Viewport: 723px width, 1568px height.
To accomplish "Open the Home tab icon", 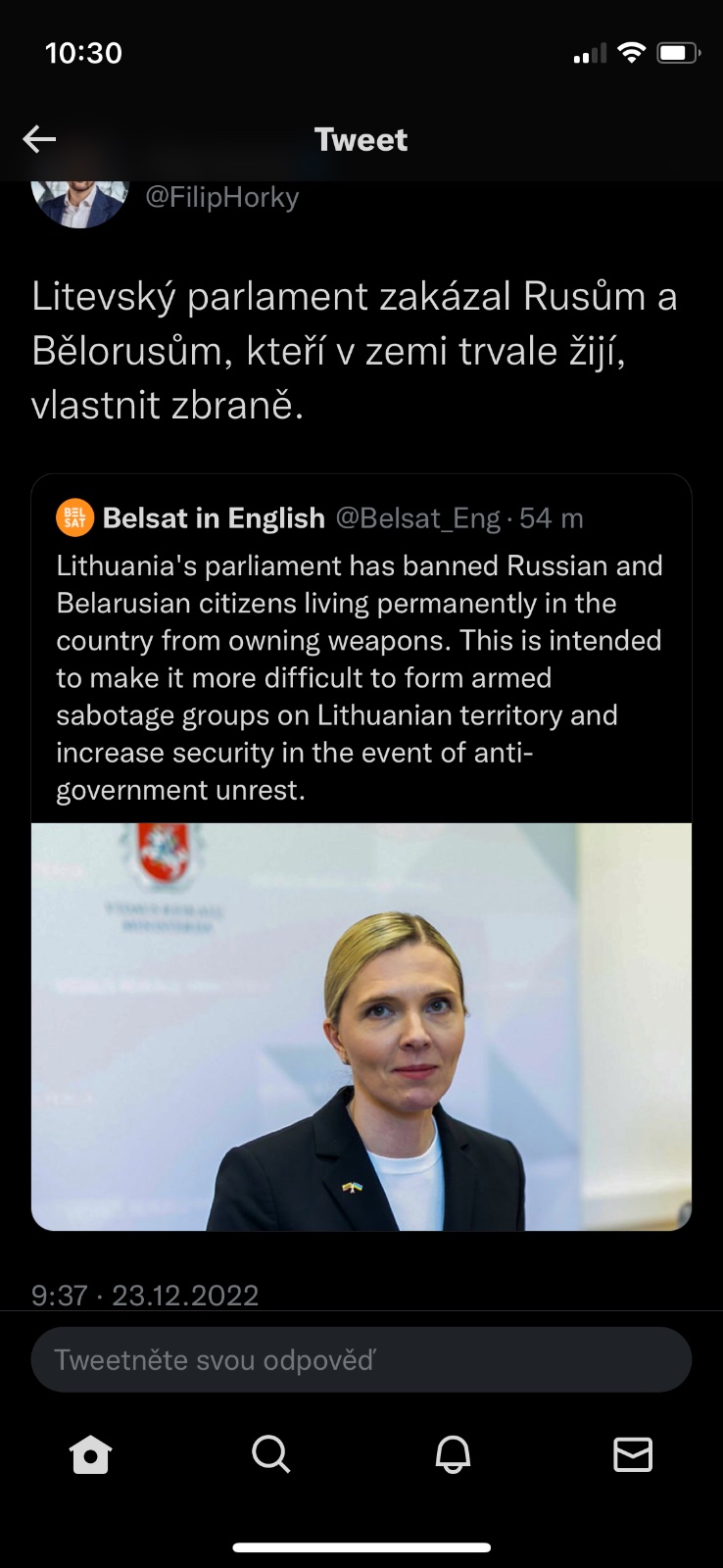I will pos(90,1454).
